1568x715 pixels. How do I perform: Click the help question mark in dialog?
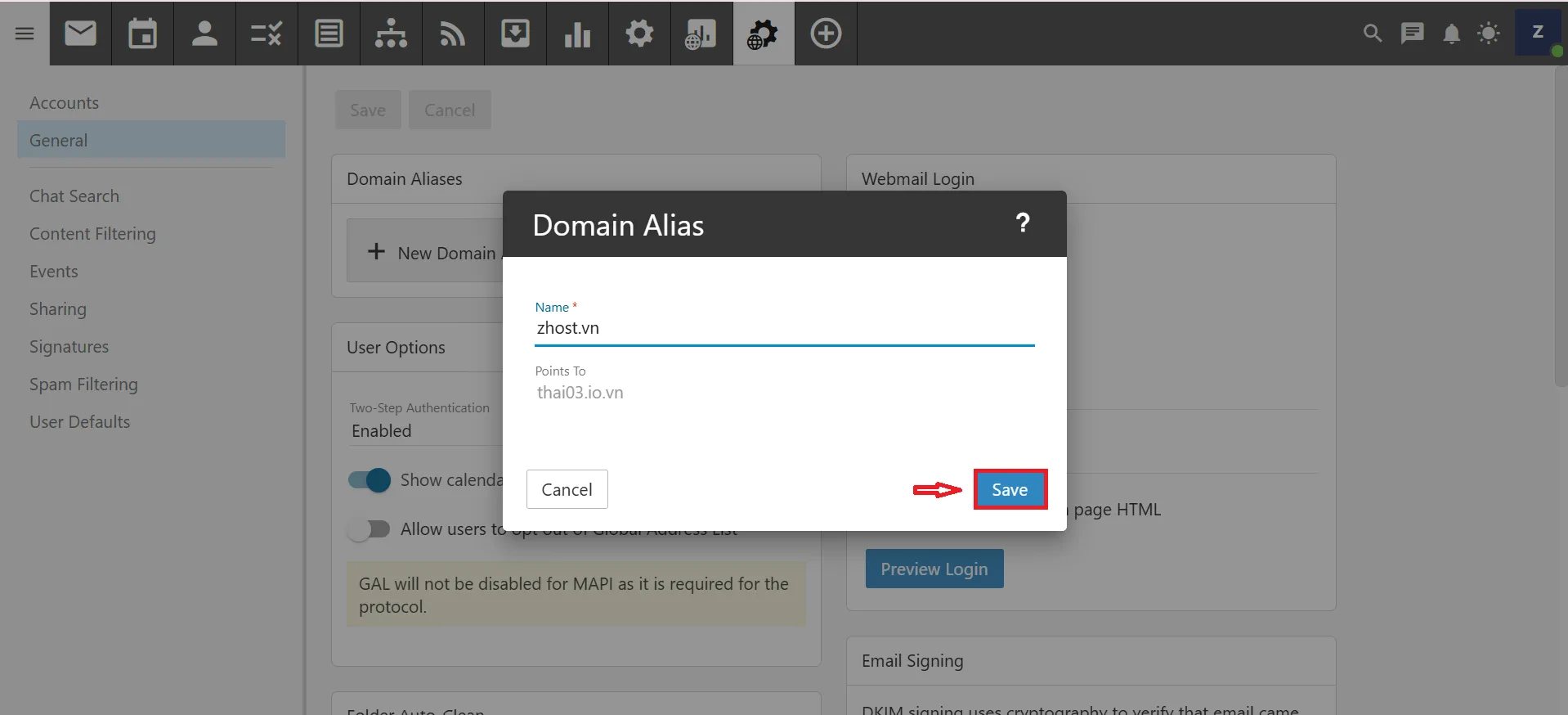1022,223
